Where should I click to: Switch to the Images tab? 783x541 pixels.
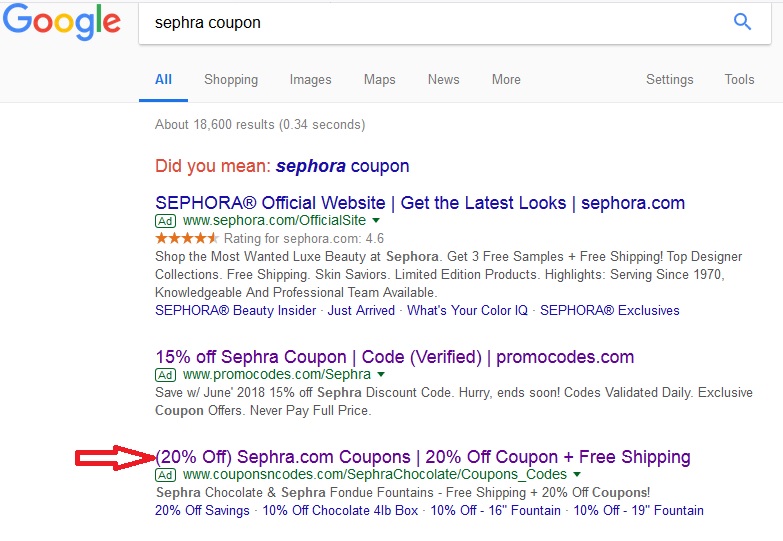tap(310, 79)
